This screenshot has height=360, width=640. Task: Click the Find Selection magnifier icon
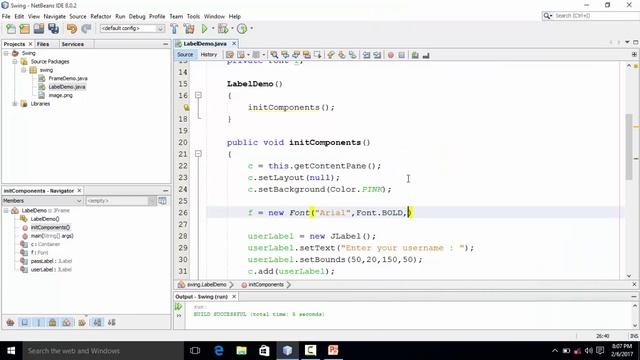274,55
